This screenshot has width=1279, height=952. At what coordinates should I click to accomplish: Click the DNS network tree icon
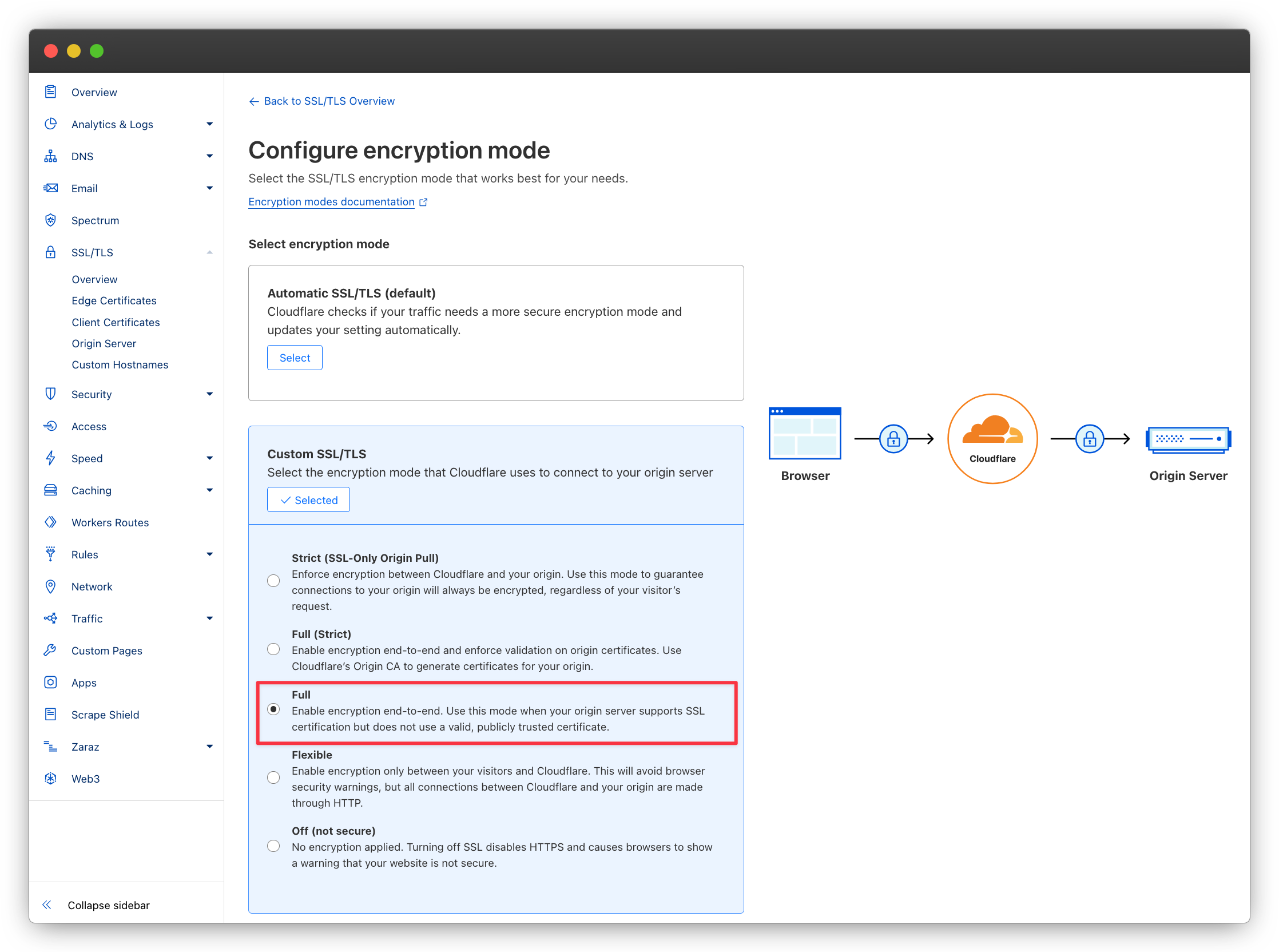coord(51,156)
